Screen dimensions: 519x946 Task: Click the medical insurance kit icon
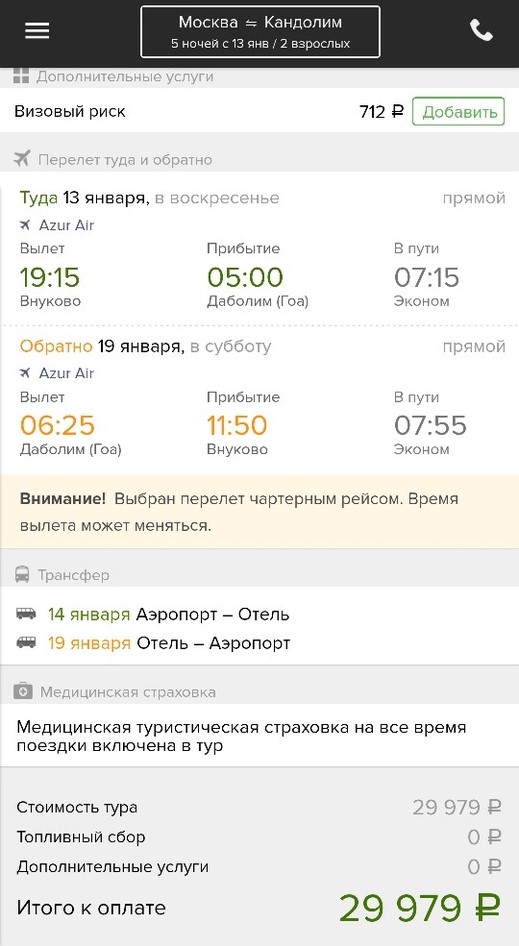(x=23, y=691)
